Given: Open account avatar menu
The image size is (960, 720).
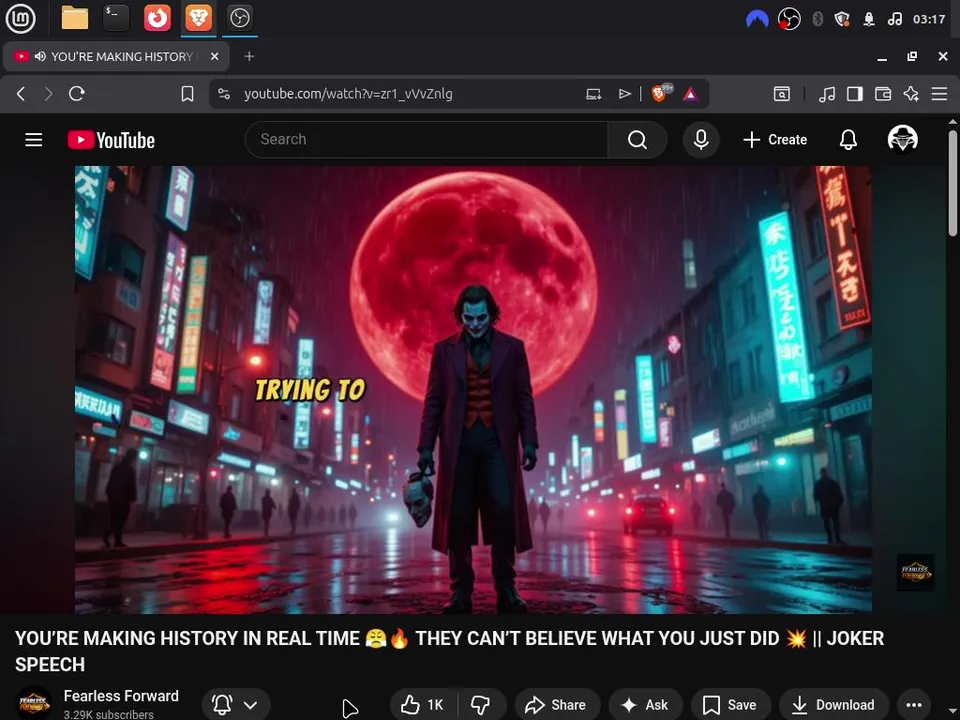Looking at the screenshot, I should click(902, 139).
